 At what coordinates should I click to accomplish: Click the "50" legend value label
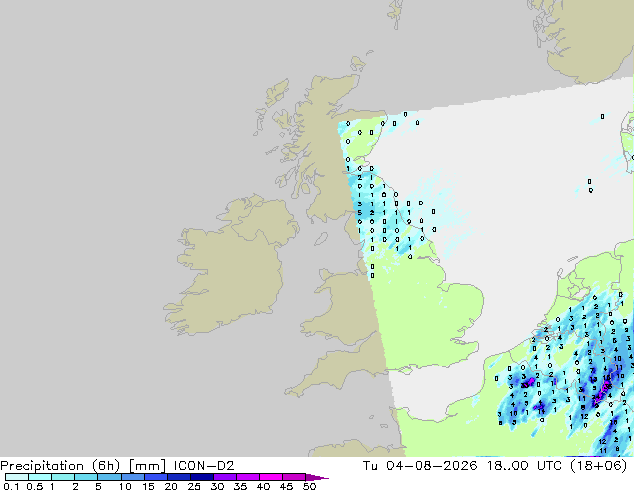(x=309, y=486)
